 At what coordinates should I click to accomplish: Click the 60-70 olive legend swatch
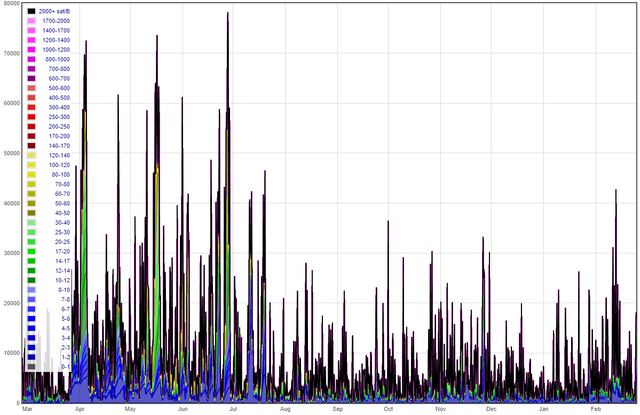pyautogui.click(x=31, y=194)
